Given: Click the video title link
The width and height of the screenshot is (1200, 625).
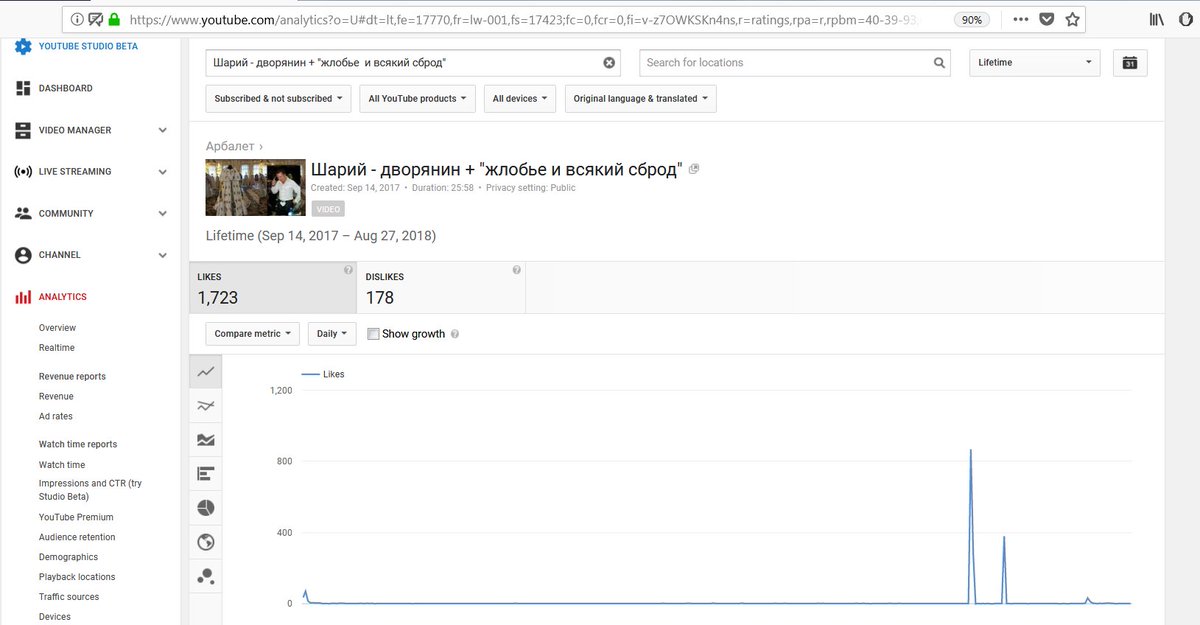Looking at the screenshot, I should (x=496, y=169).
